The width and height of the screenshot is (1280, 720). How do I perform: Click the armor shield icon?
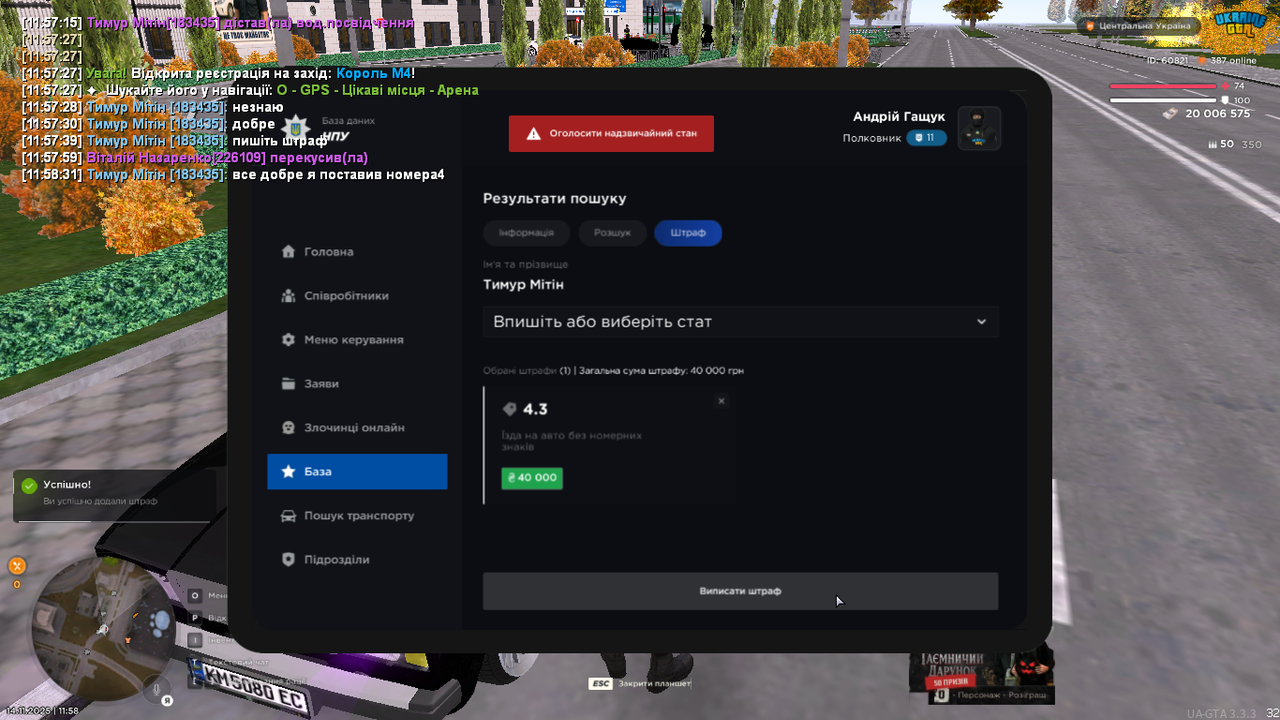point(1225,100)
